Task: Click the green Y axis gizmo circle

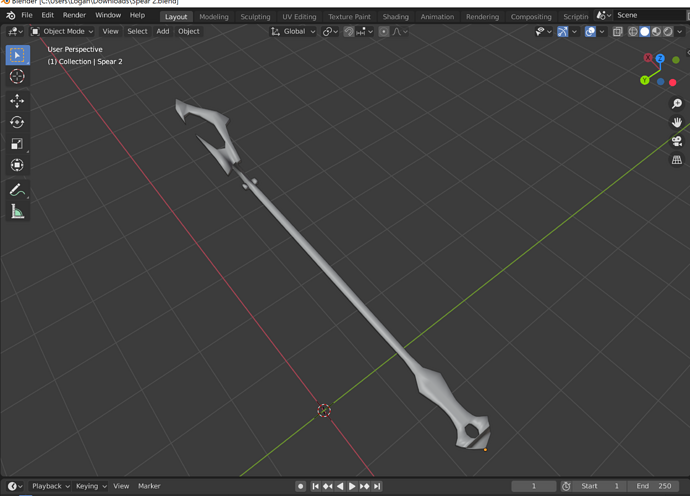Action: [x=645, y=80]
